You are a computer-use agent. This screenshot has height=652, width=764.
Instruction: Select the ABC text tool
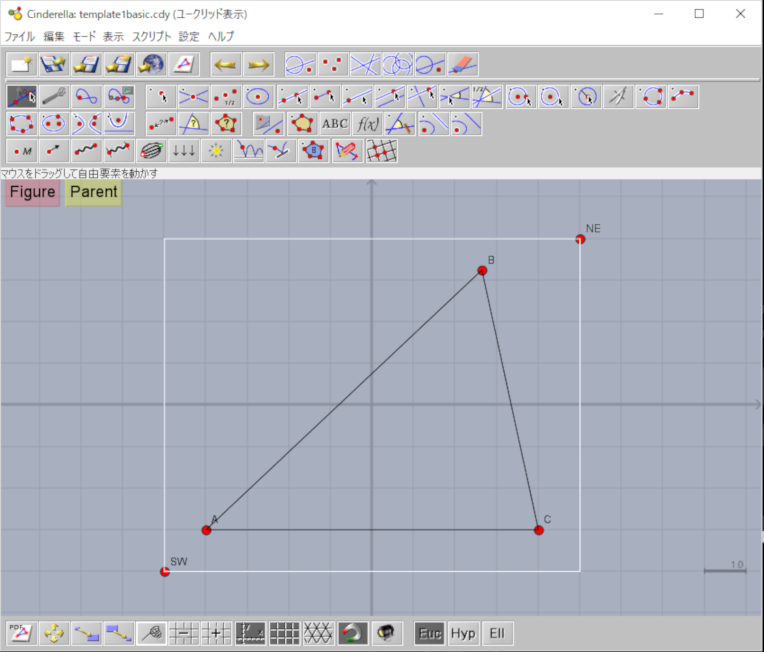(335, 124)
